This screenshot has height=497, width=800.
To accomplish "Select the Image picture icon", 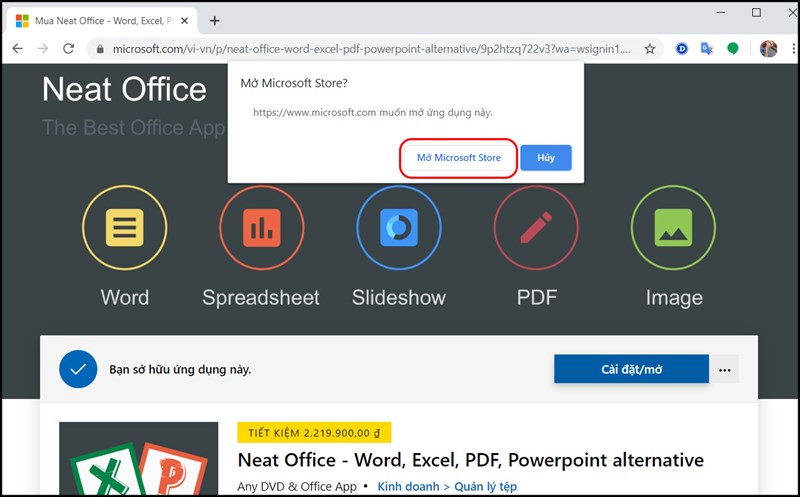I will pos(672,229).
